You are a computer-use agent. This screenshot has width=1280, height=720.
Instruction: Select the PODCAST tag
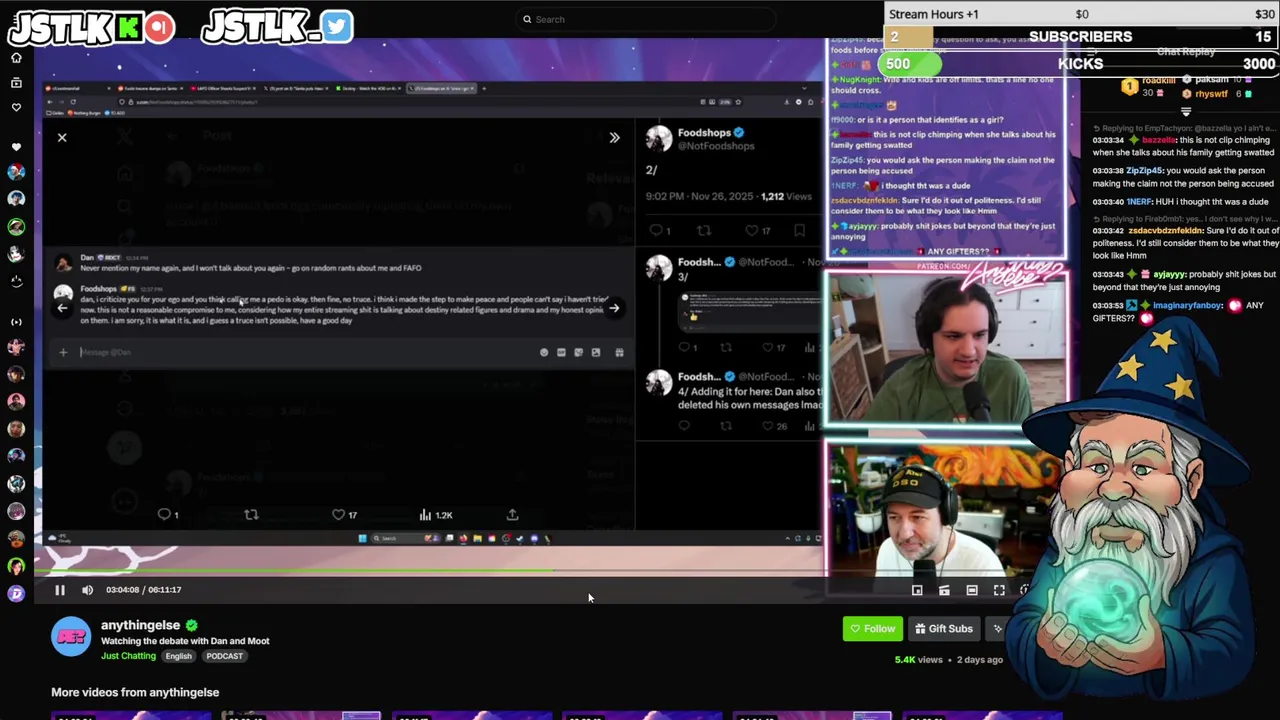tap(224, 656)
